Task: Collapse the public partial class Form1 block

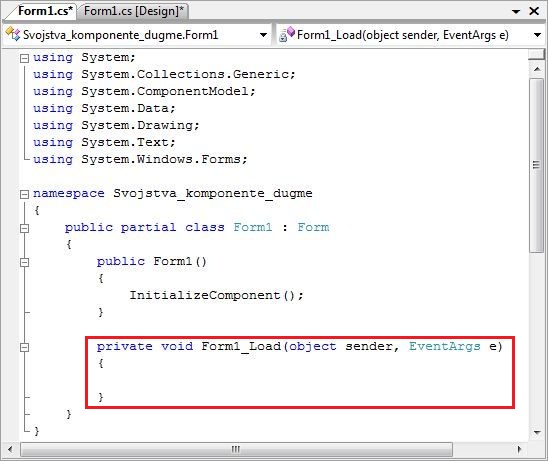Action: [24, 228]
